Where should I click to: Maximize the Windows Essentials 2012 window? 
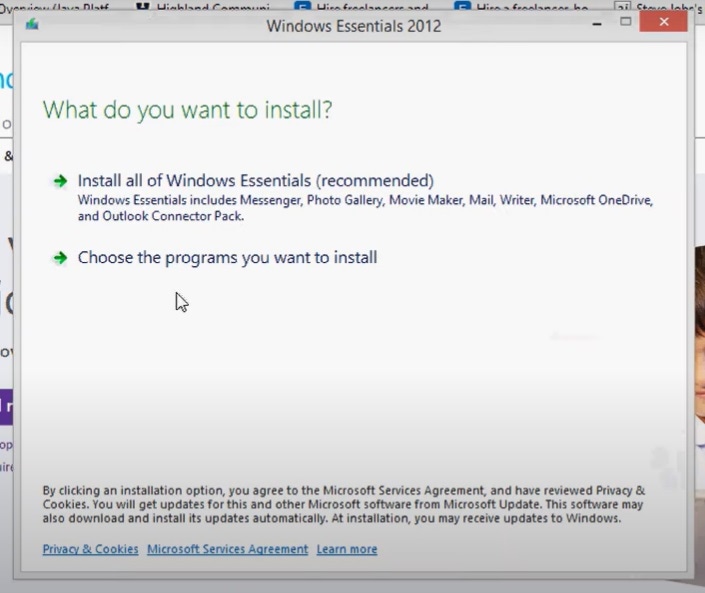(x=625, y=22)
